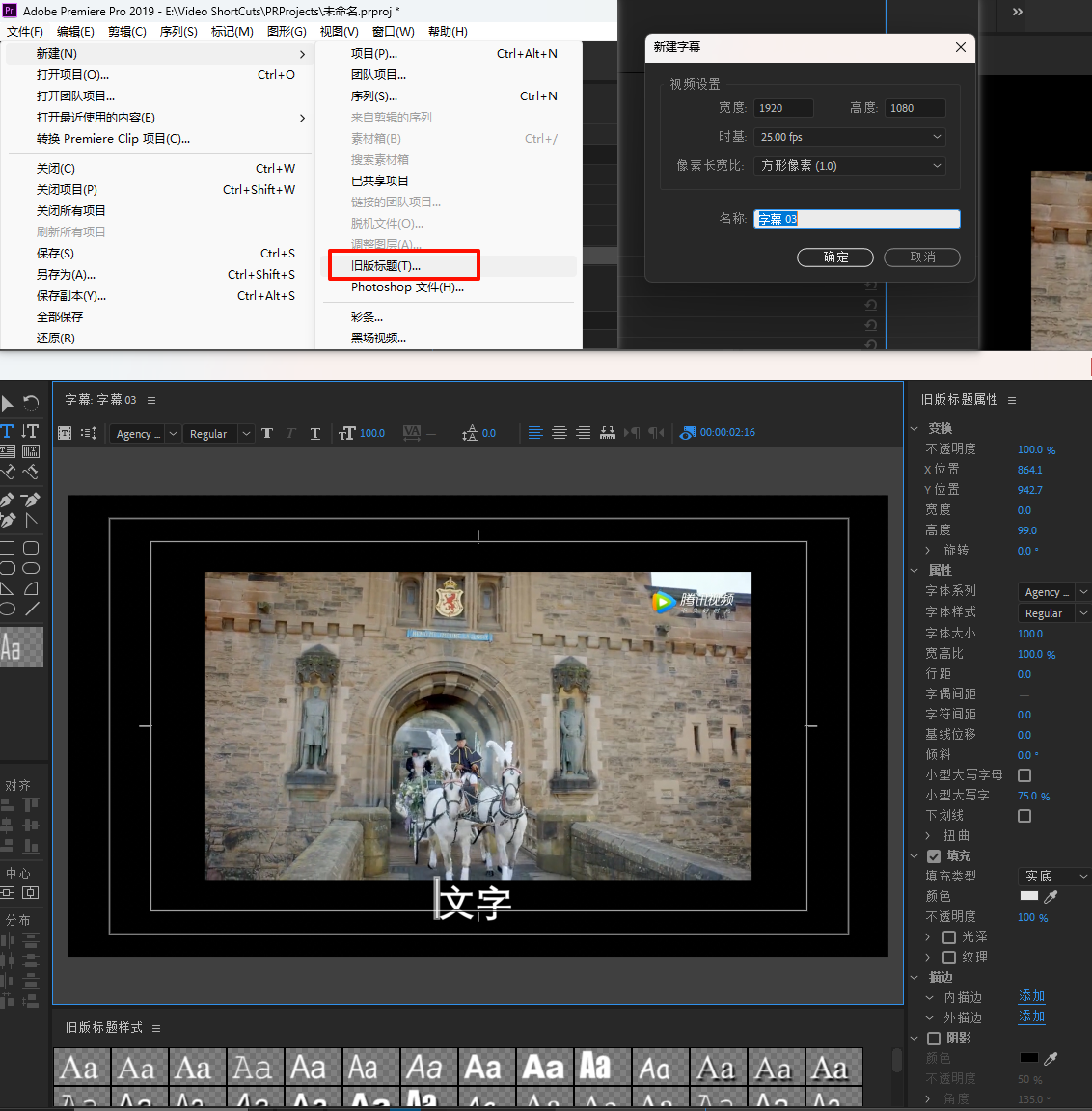Viewport: 1092px width, 1111px height.
Task: Pick the Ellipse shape tool
Action: tap(7, 609)
